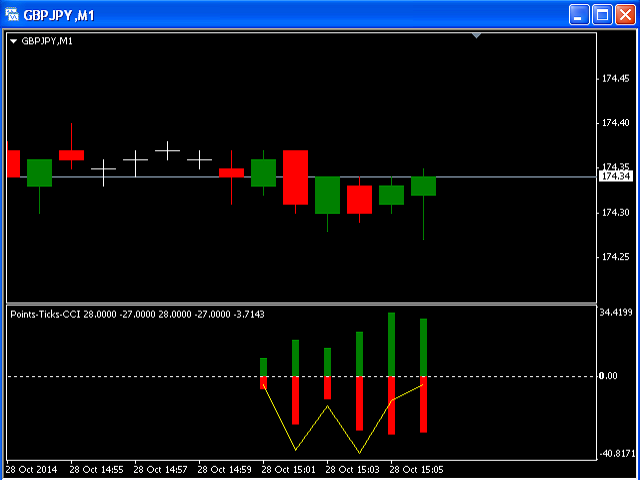Click the 34.4199 indicator scale maximum

click(616, 313)
